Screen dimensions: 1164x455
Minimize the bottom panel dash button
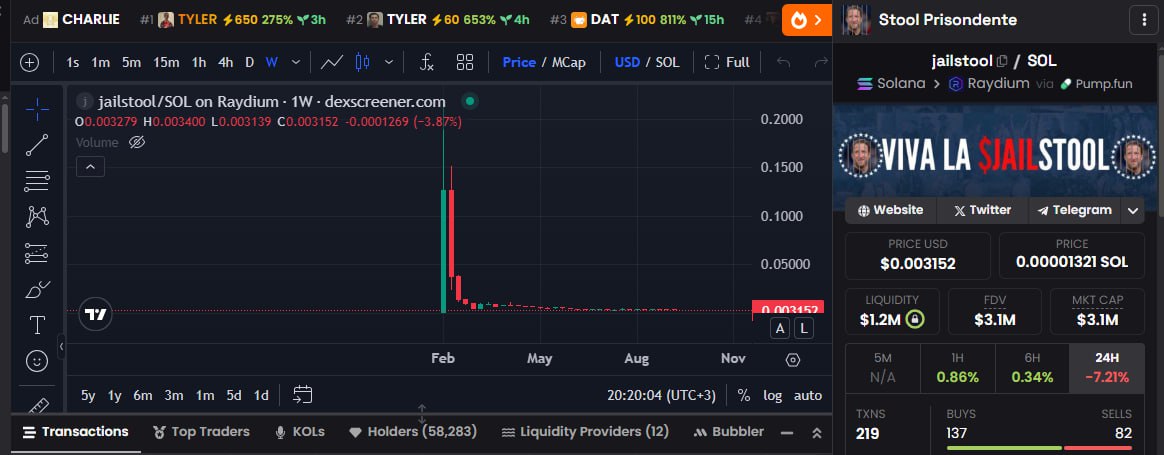(x=788, y=433)
